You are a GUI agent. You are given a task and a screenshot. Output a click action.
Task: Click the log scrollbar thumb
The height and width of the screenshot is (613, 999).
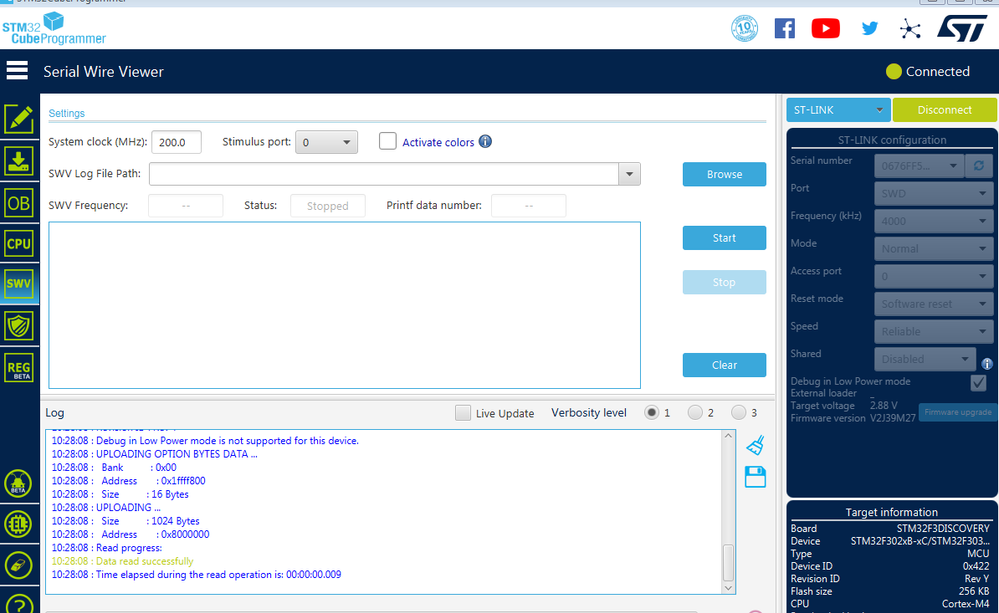pyautogui.click(x=728, y=563)
